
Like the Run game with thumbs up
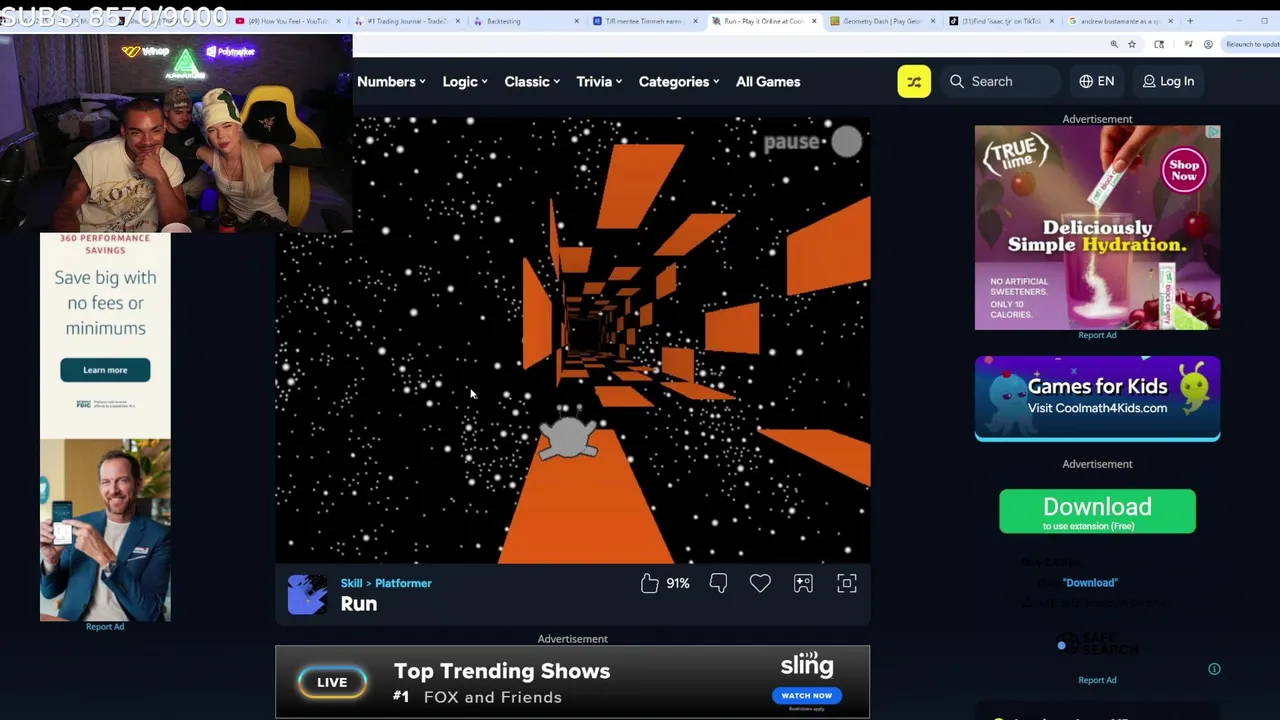click(x=649, y=583)
